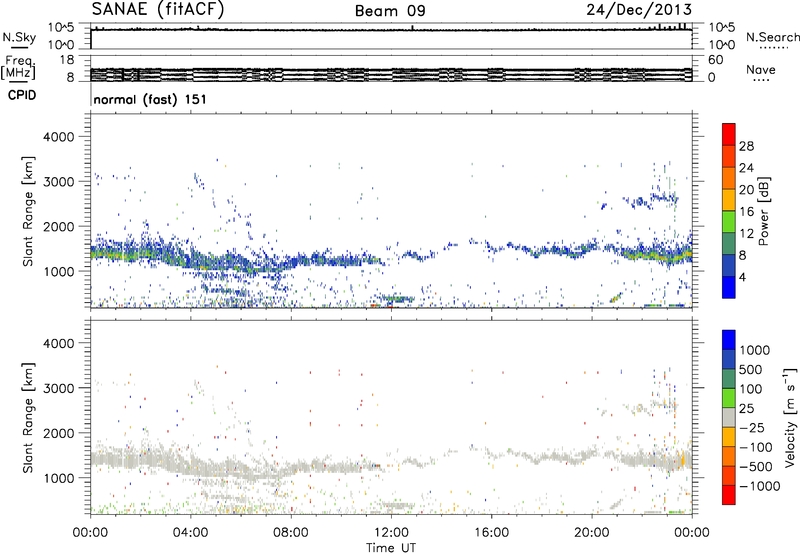The width and height of the screenshot is (800, 554).
Task: Select the Velocity [m s⁻¹] colorbar label
Action: tap(790, 418)
